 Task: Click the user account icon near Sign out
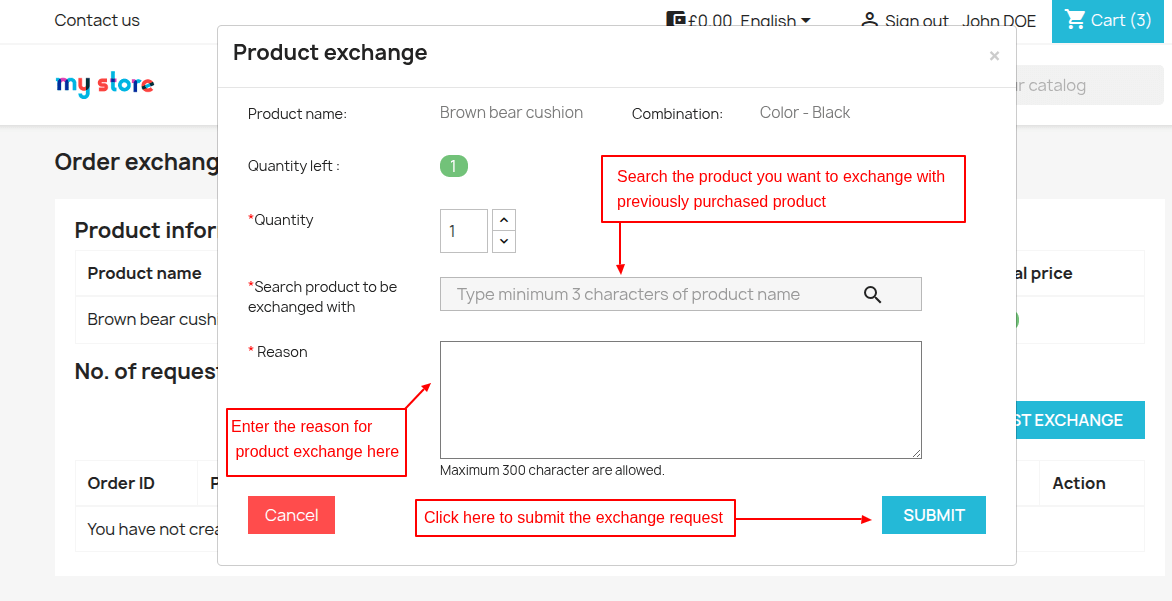pos(868,20)
